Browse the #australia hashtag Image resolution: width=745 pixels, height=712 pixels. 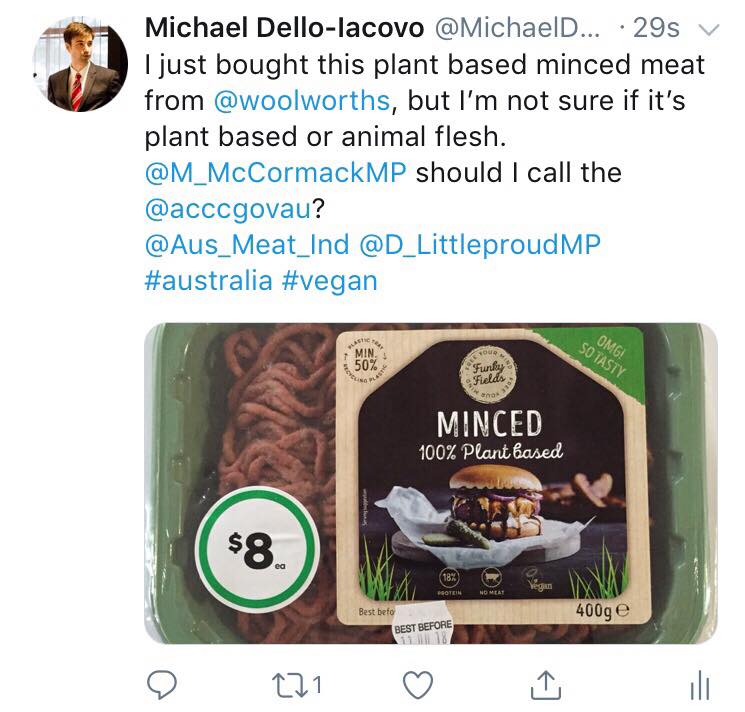tap(207, 280)
